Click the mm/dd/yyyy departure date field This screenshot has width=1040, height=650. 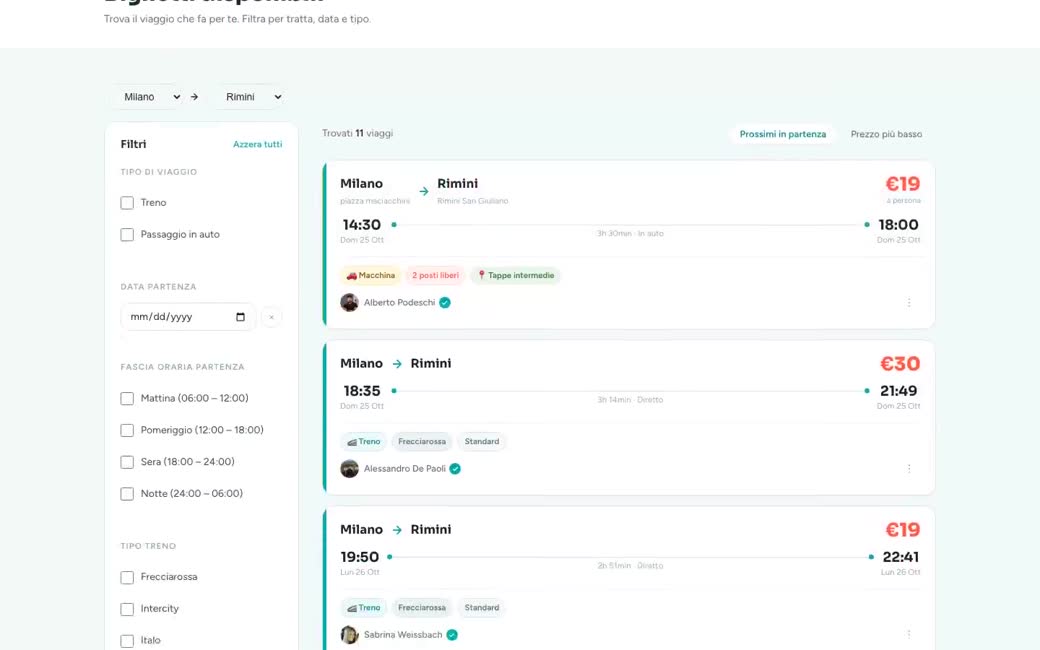click(x=188, y=317)
